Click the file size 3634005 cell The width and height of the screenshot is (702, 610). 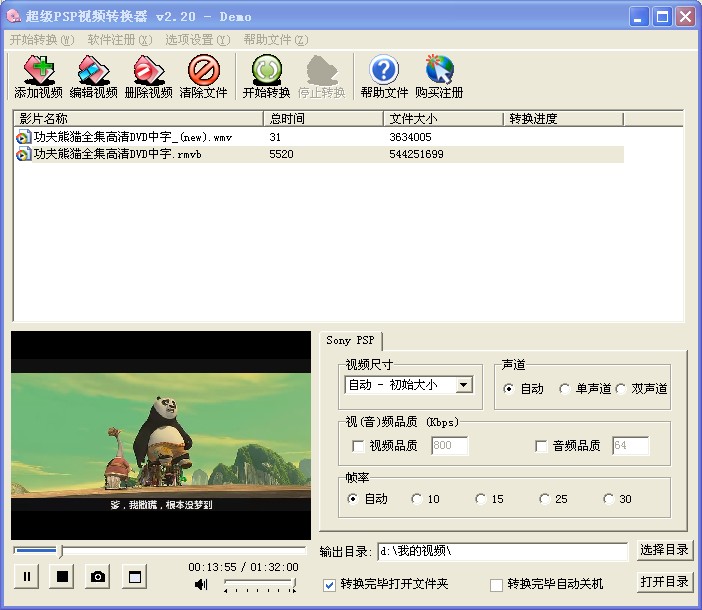(410, 137)
